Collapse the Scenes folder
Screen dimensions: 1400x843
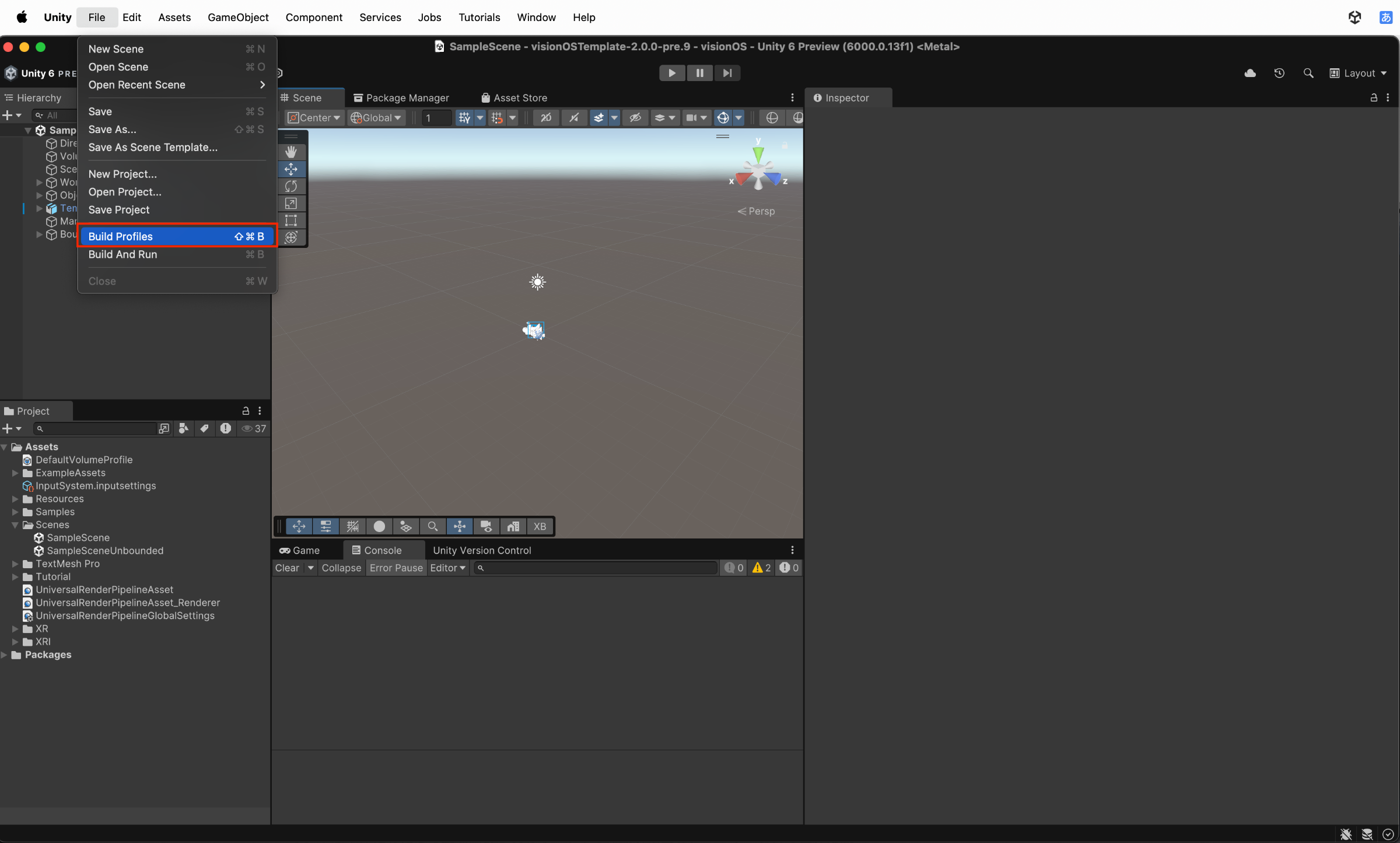coord(15,524)
